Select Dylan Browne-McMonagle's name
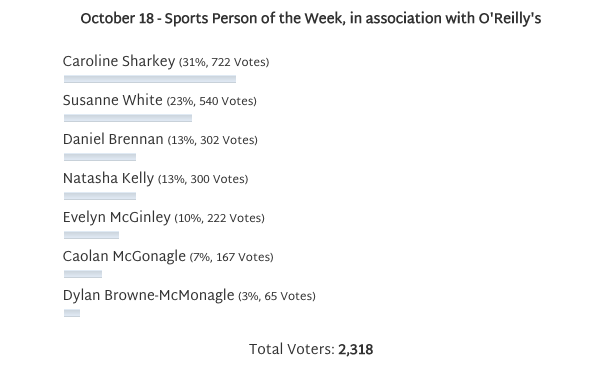599x369 pixels. point(149,295)
